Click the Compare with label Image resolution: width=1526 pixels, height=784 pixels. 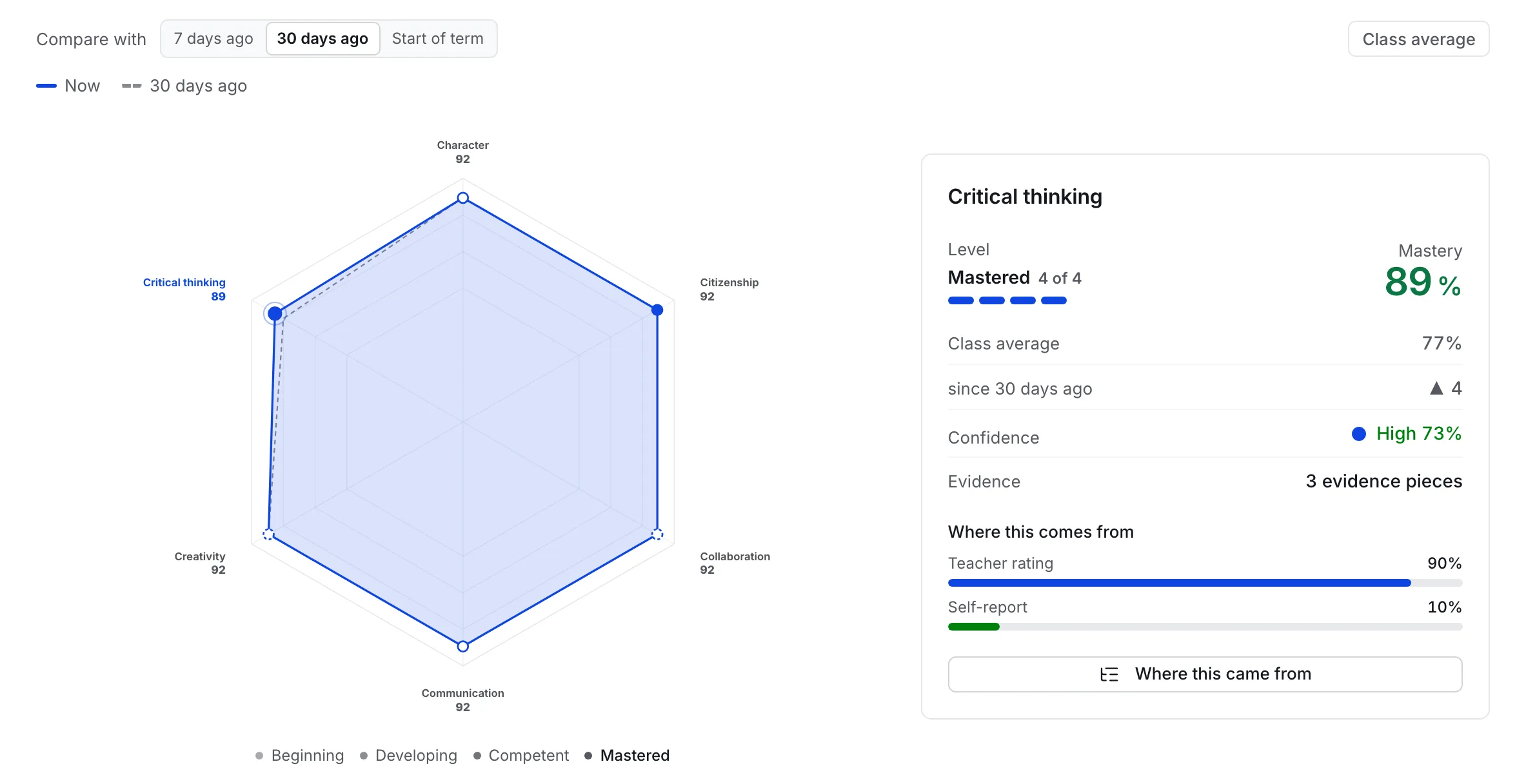click(x=91, y=39)
